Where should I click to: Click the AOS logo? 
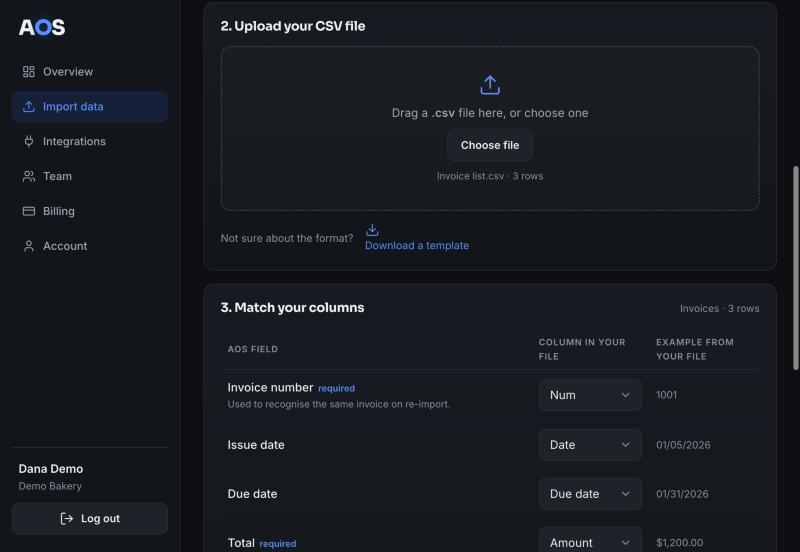pyautogui.click(x=42, y=28)
